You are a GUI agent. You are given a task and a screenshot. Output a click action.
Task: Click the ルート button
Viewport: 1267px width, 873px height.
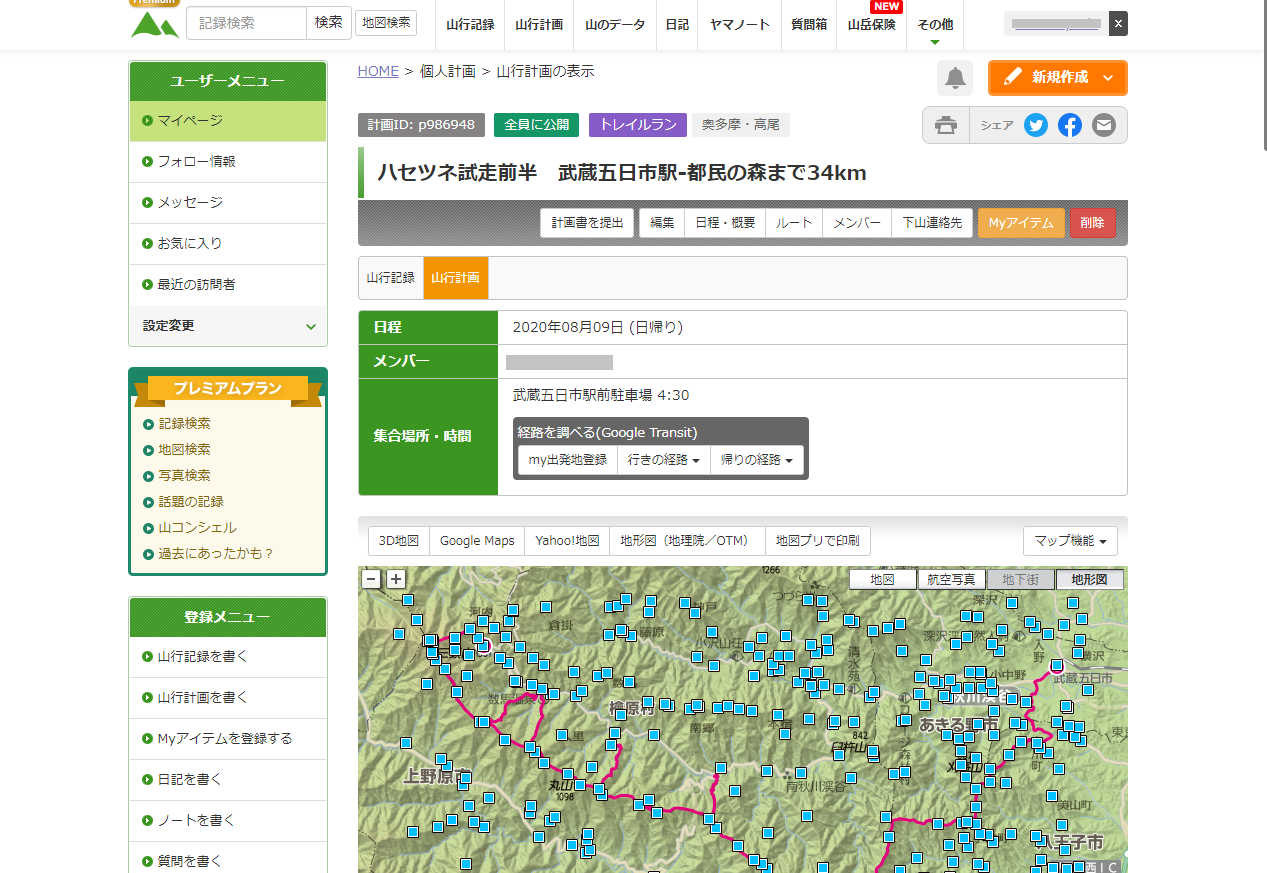[x=794, y=223]
